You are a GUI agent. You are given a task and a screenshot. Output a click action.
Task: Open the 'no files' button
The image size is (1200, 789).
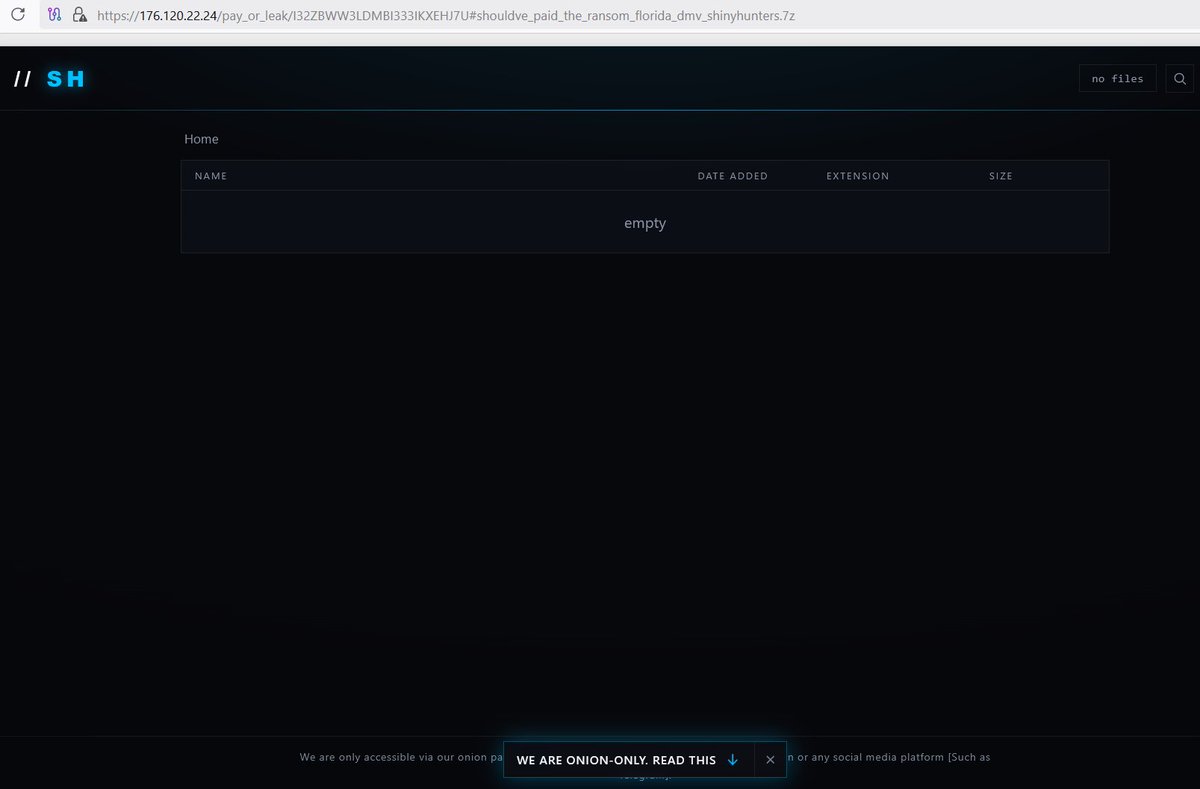1117,79
